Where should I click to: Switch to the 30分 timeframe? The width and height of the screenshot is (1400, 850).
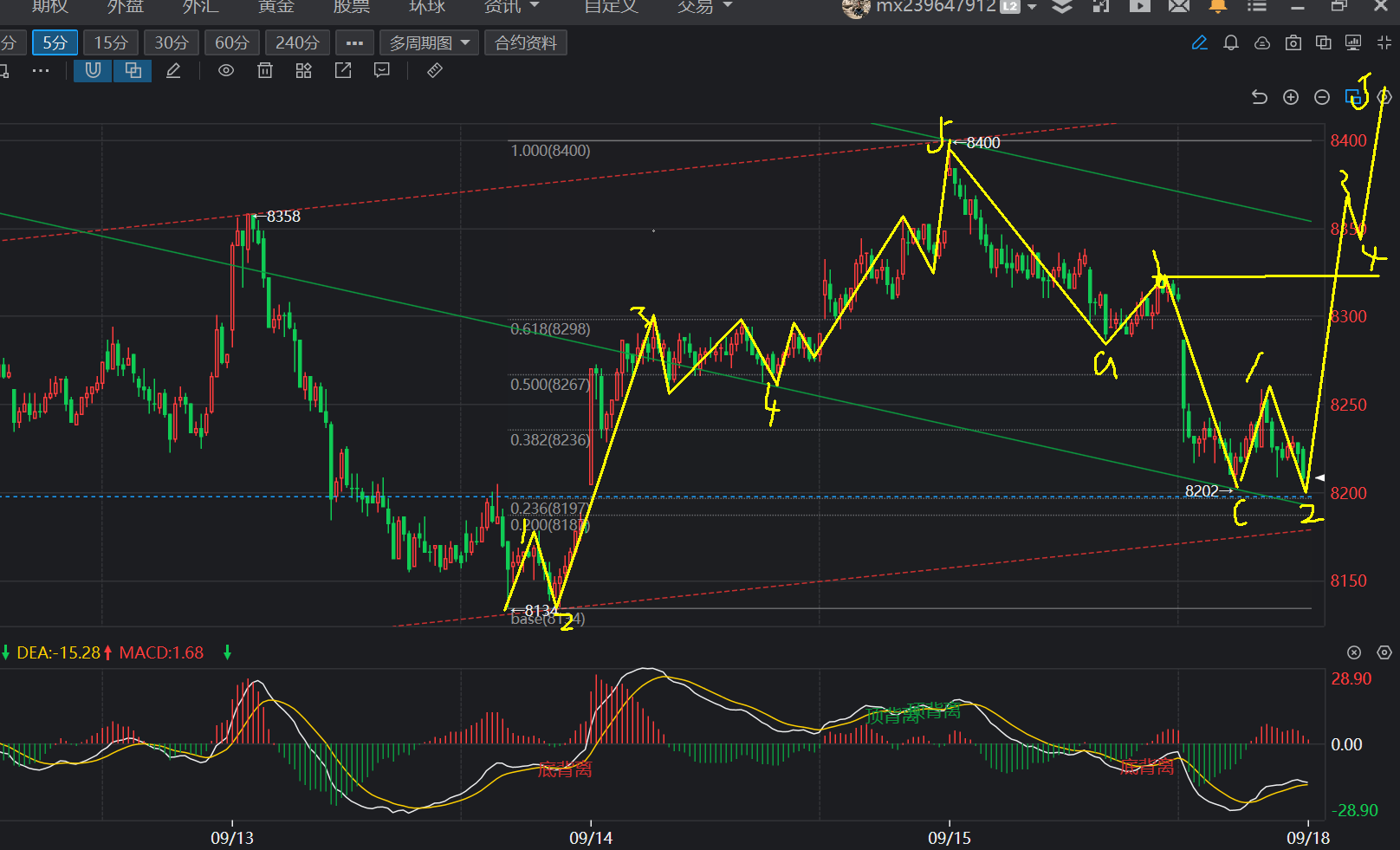click(x=172, y=42)
